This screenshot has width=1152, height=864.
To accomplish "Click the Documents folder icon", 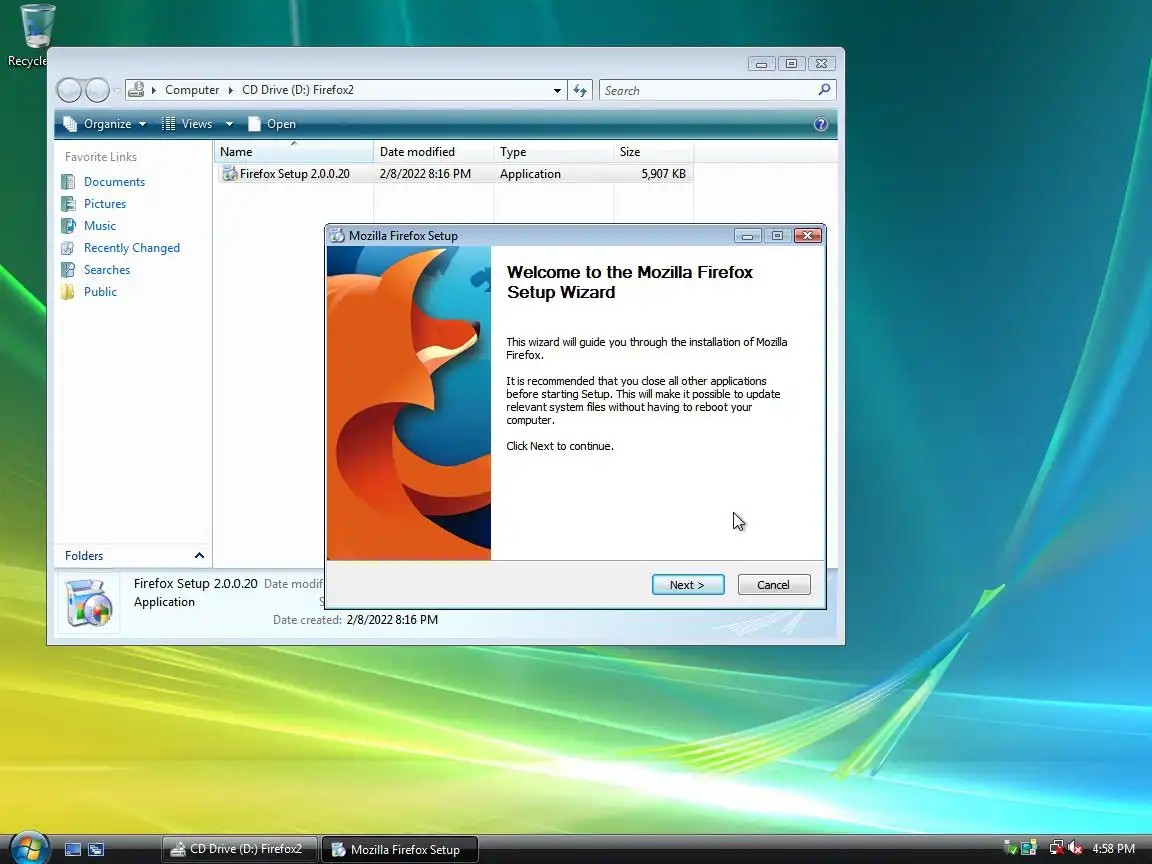I will (68, 181).
